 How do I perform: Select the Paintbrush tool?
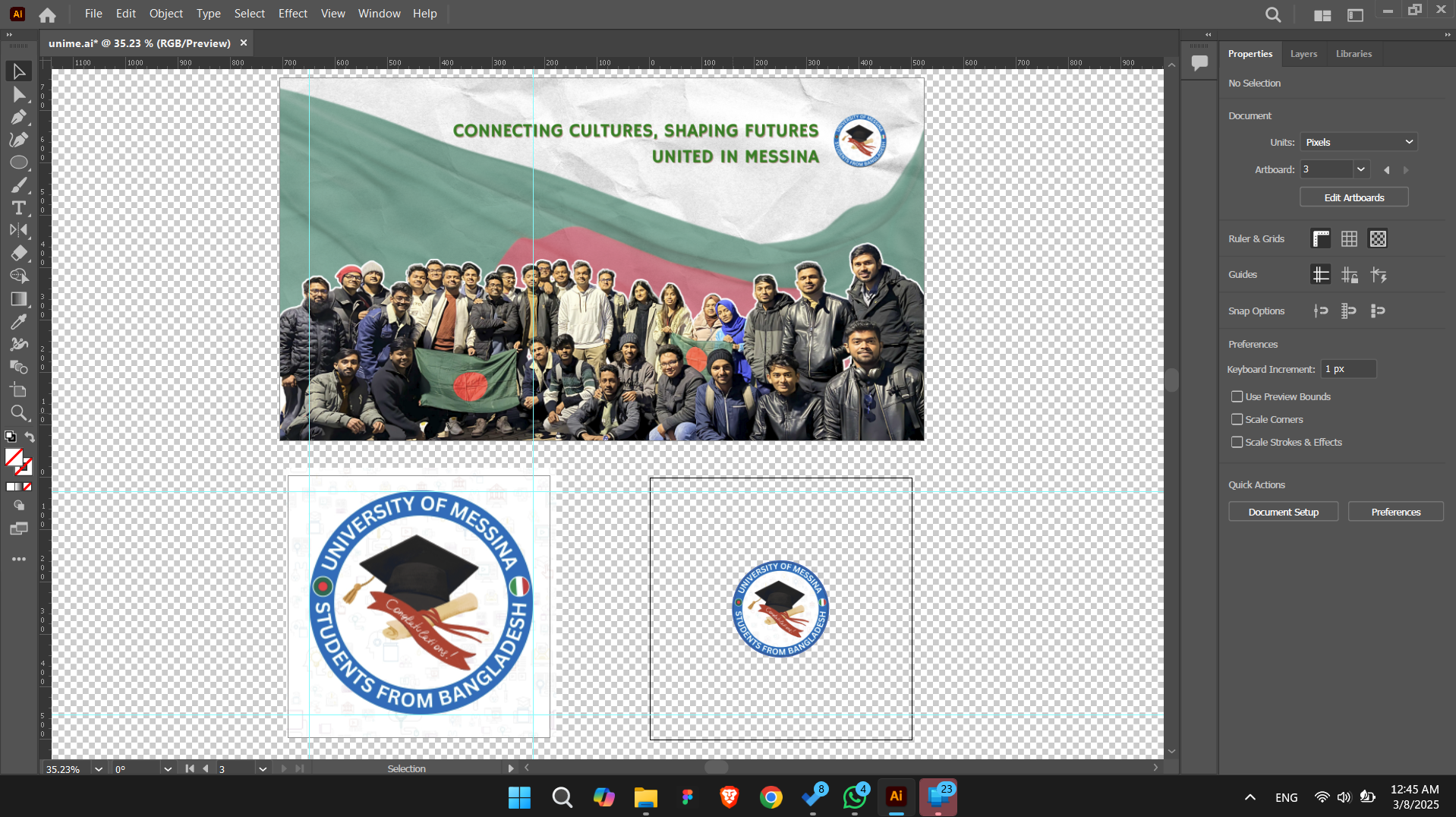pyautogui.click(x=19, y=185)
